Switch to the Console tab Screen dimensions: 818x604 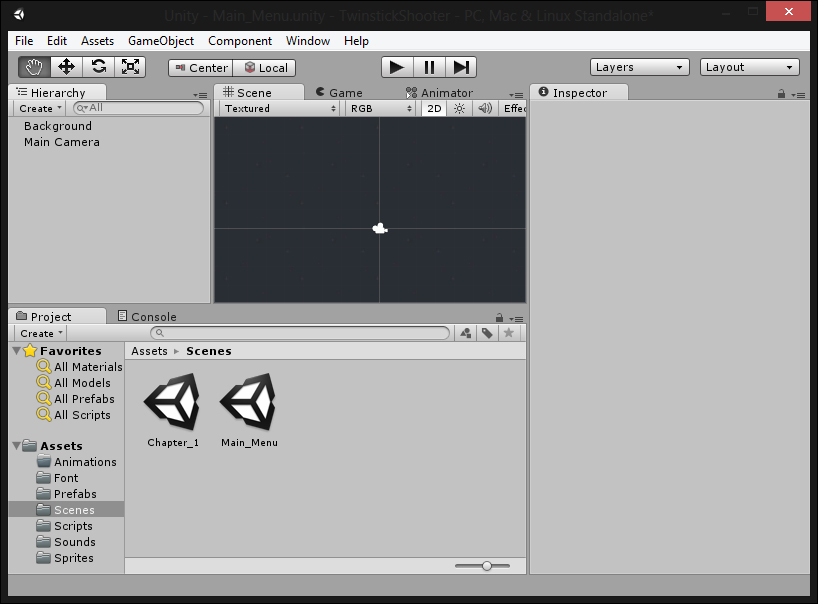click(x=147, y=317)
